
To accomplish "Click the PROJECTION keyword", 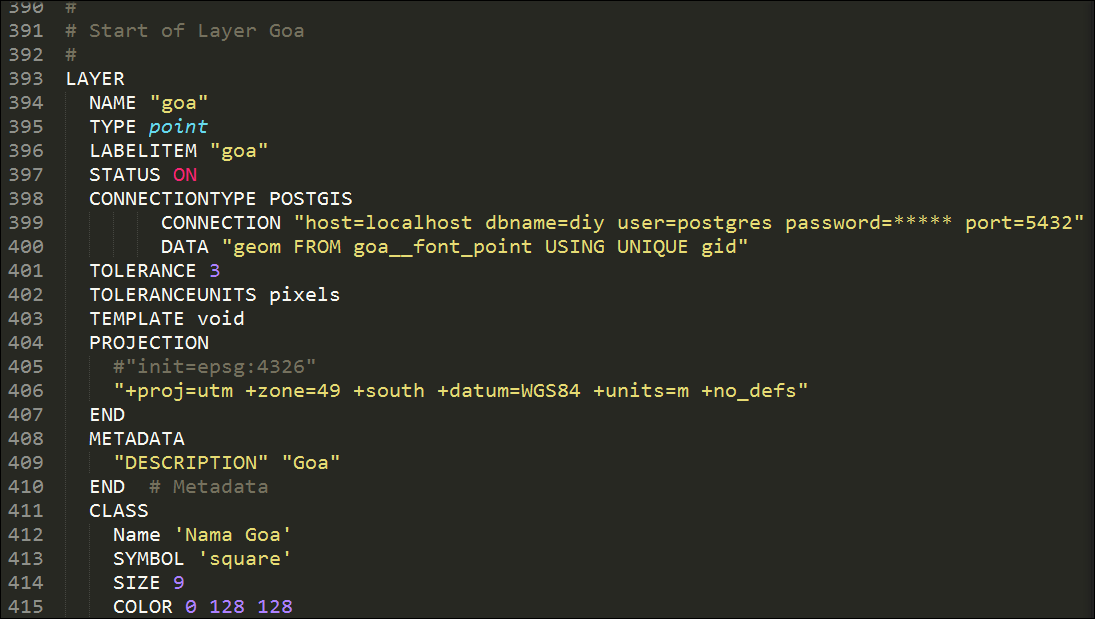I will (x=149, y=343).
